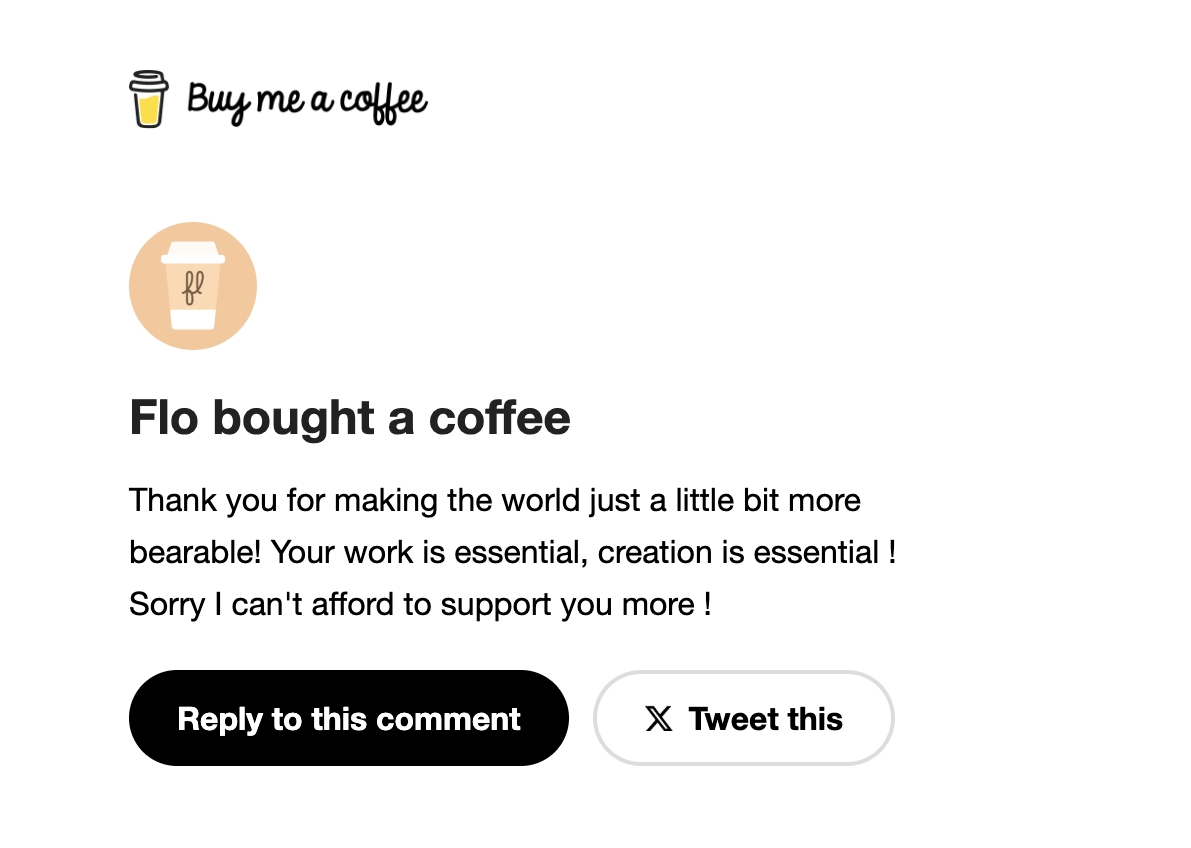Click the phrase "creation is essential"
This screenshot has height=848, width=1191.
pos(738,552)
